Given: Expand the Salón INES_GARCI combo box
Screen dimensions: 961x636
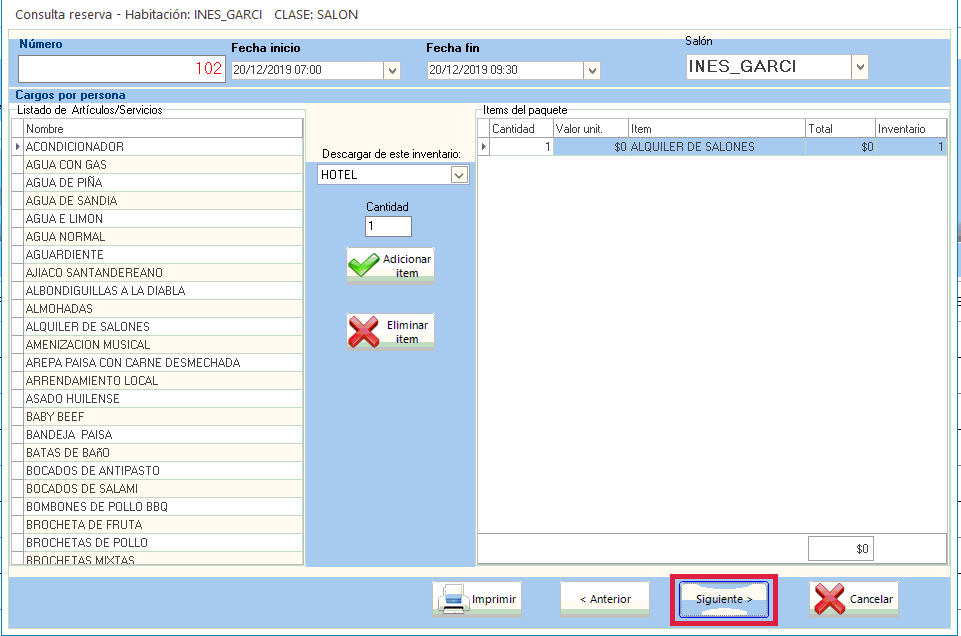Looking at the screenshot, I should coord(859,67).
